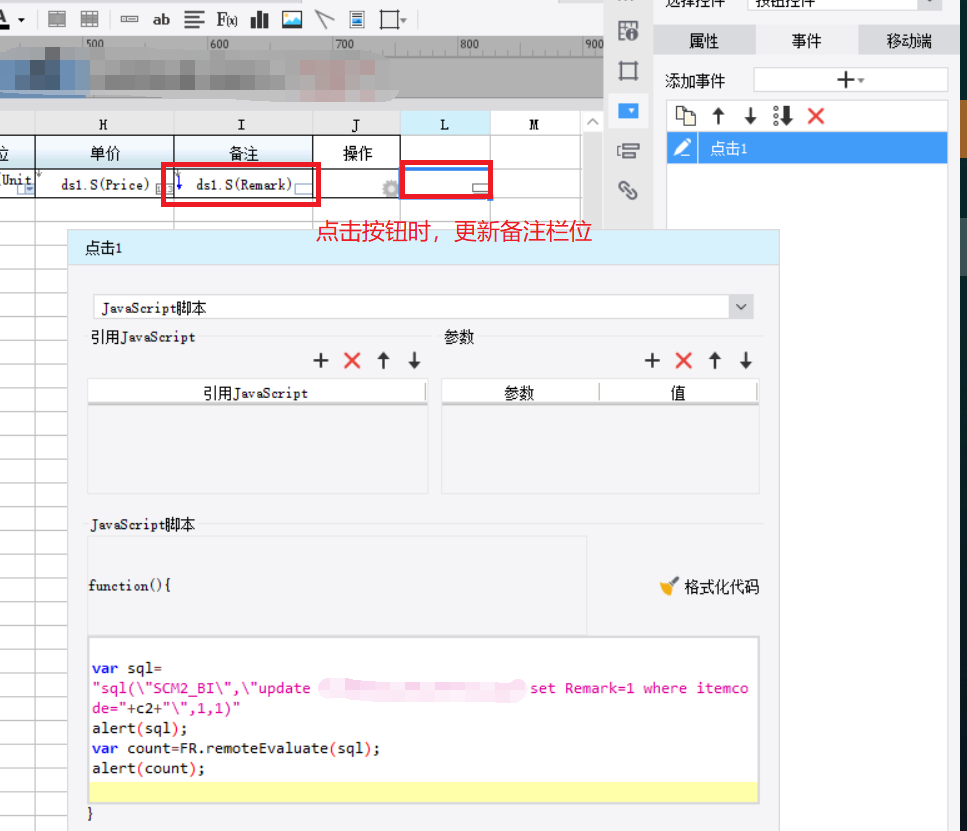Select column H header
The image size is (967, 831).
click(x=104, y=124)
